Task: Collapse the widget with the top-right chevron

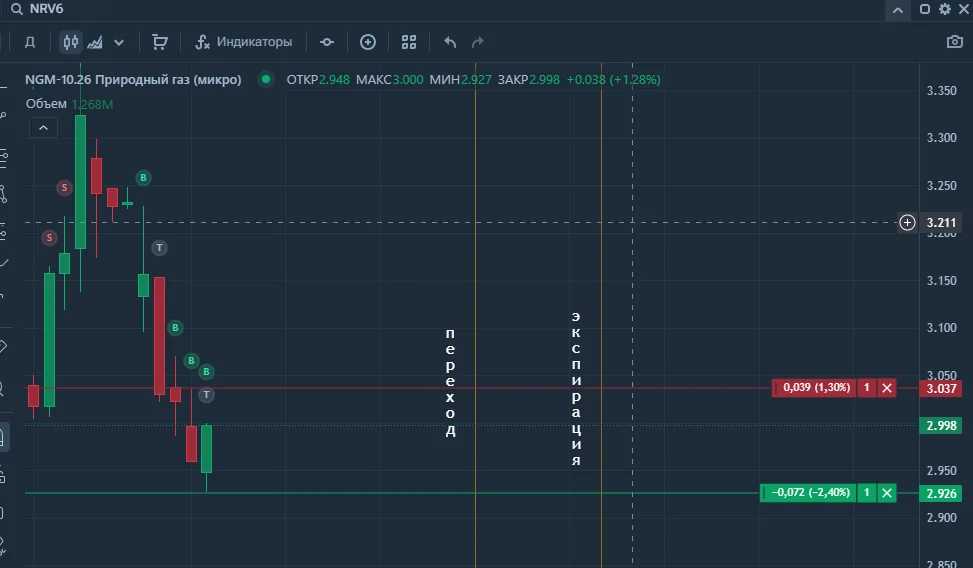Action: point(898,10)
